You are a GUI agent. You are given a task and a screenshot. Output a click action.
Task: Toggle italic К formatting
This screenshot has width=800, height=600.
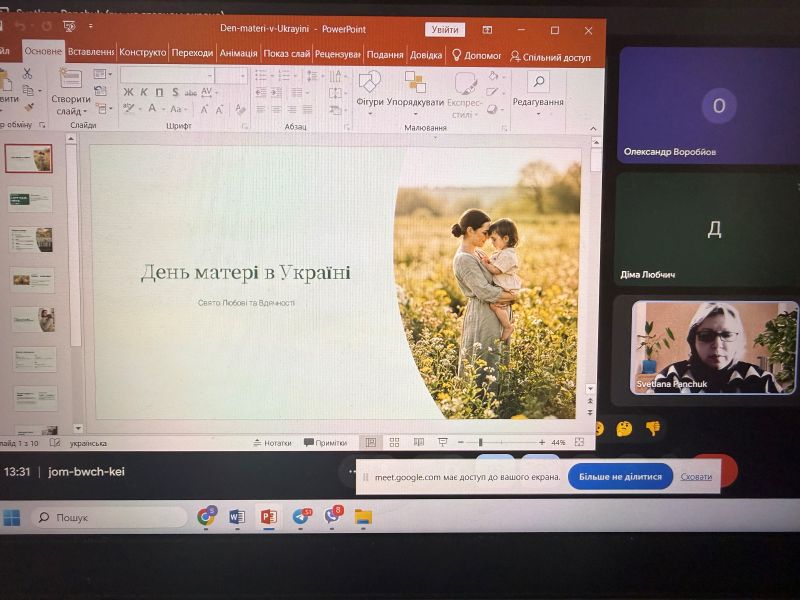pyautogui.click(x=144, y=92)
